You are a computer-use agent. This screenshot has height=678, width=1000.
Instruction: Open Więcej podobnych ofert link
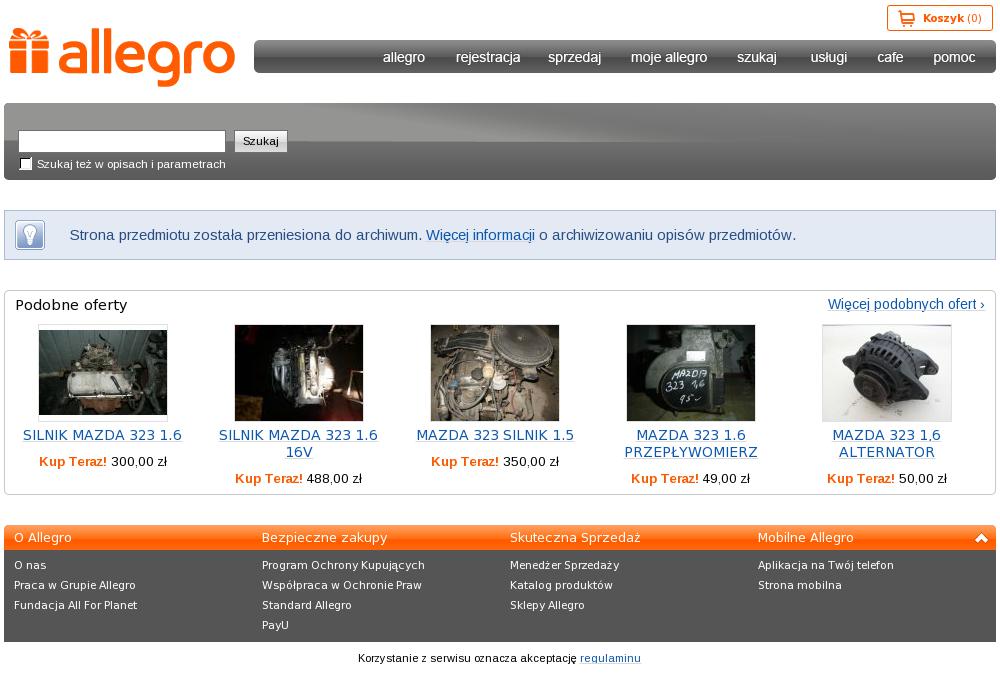pyautogui.click(x=906, y=304)
